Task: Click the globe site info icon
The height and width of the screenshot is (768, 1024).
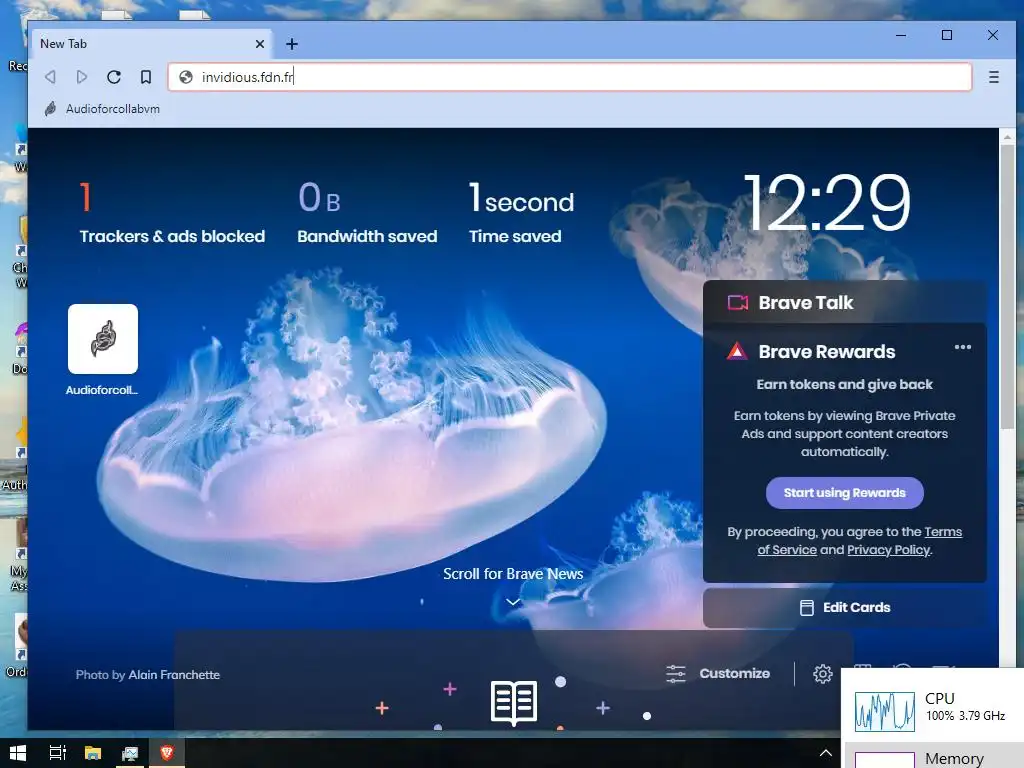Action: point(186,77)
